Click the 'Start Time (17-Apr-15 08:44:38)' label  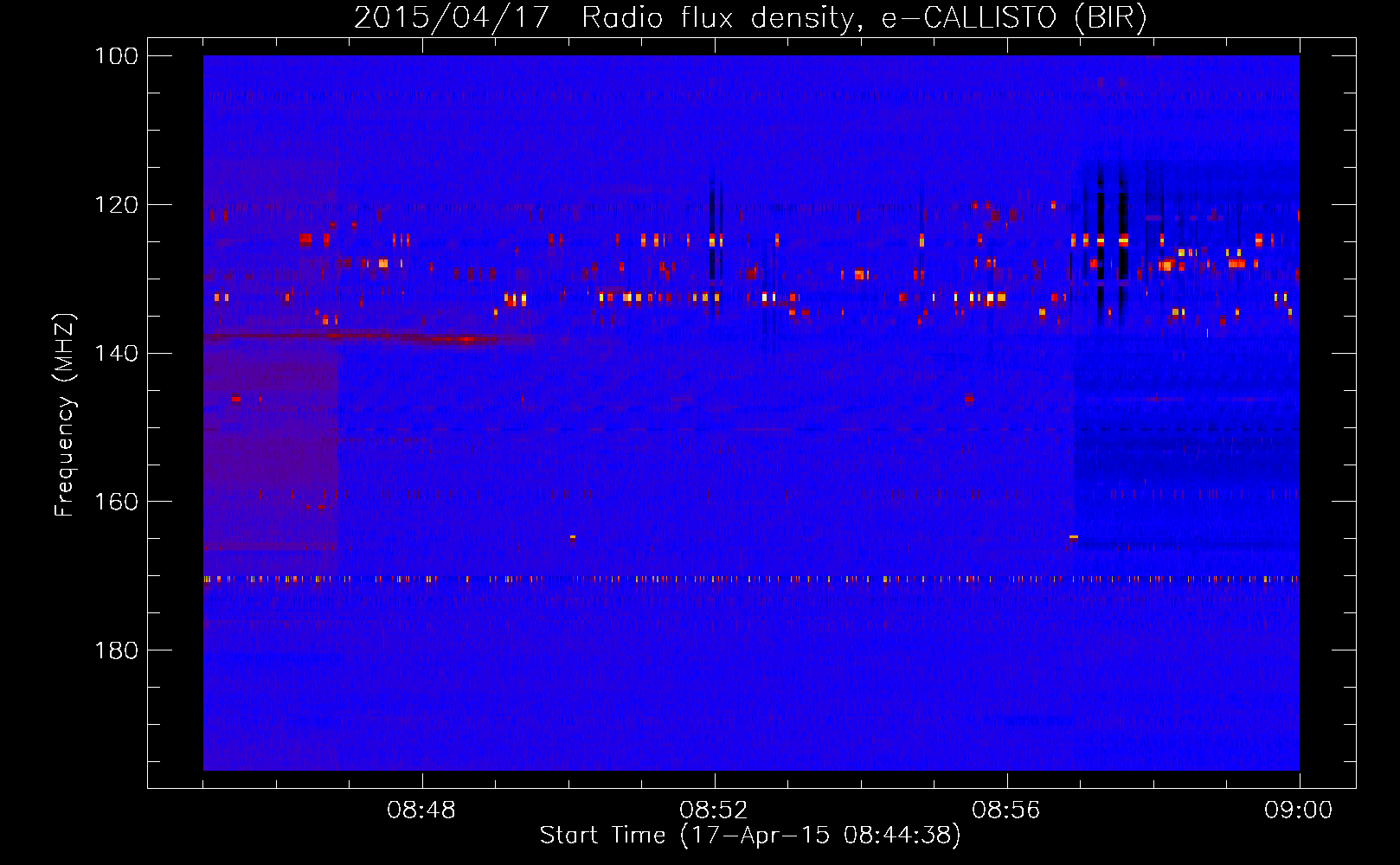(750, 835)
